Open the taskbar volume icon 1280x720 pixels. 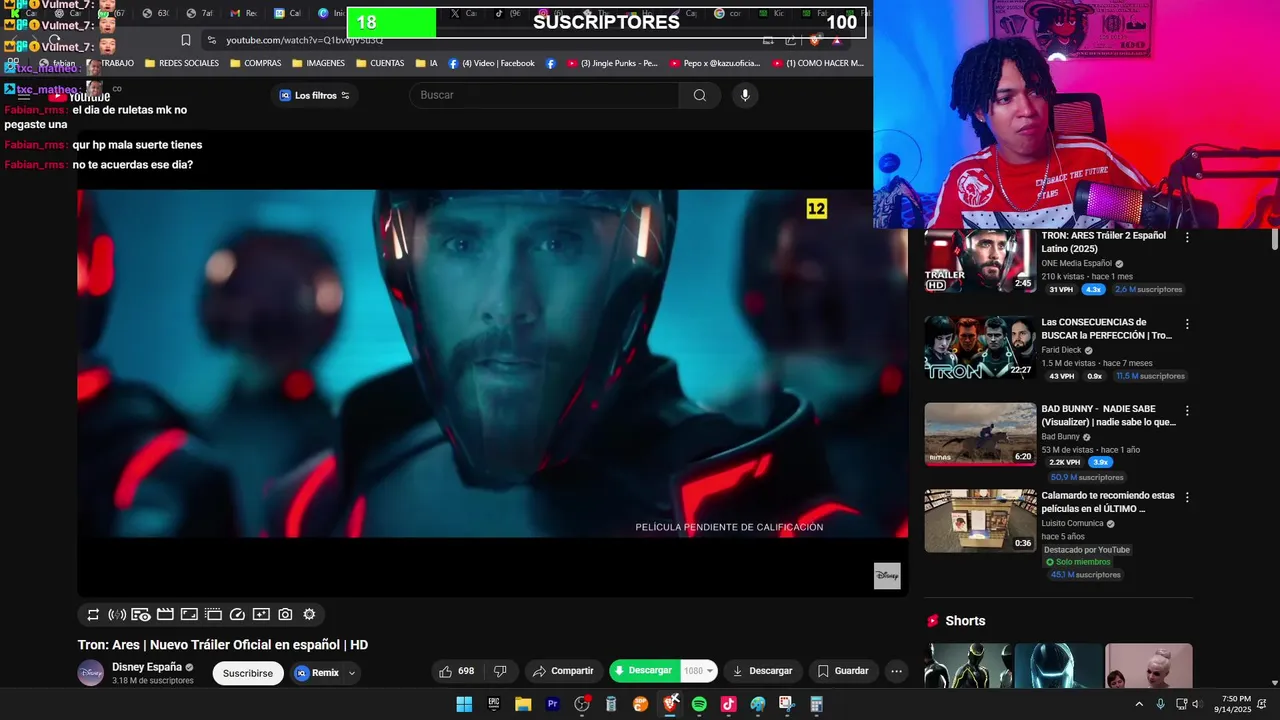[x=1195, y=704]
